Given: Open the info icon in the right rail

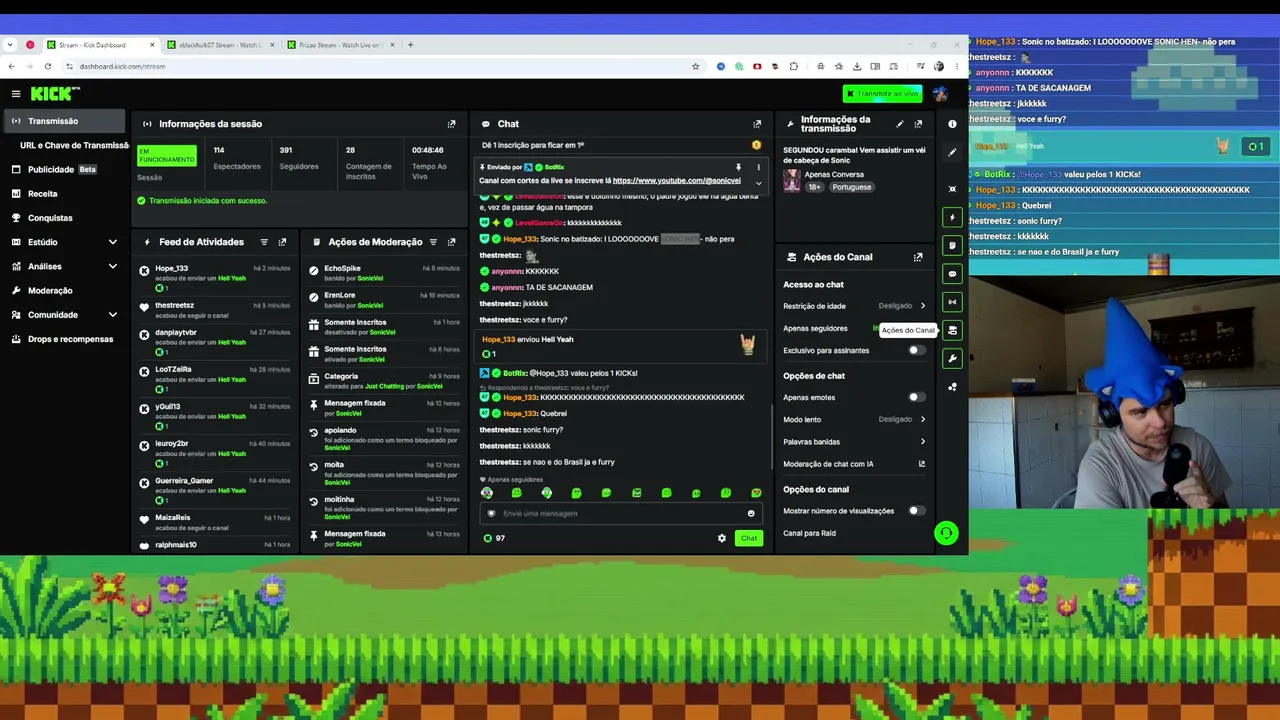Looking at the screenshot, I should coord(952,124).
